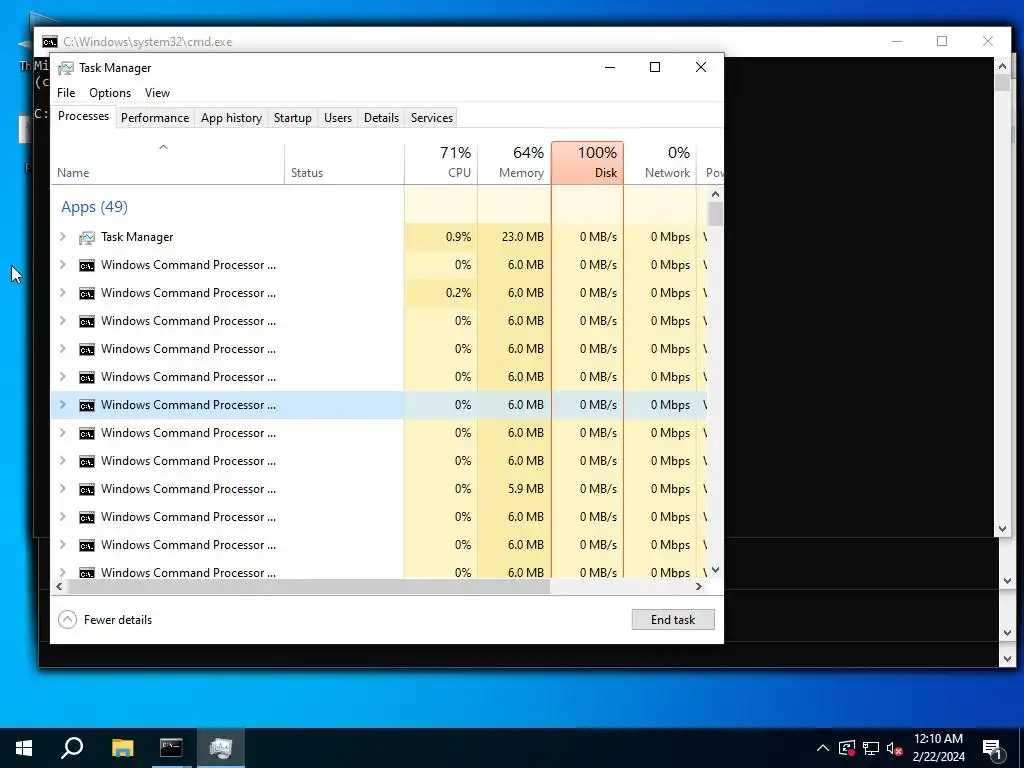Viewport: 1024px width, 768px height.
Task: Open the notification center icon
Action: point(992,749)
